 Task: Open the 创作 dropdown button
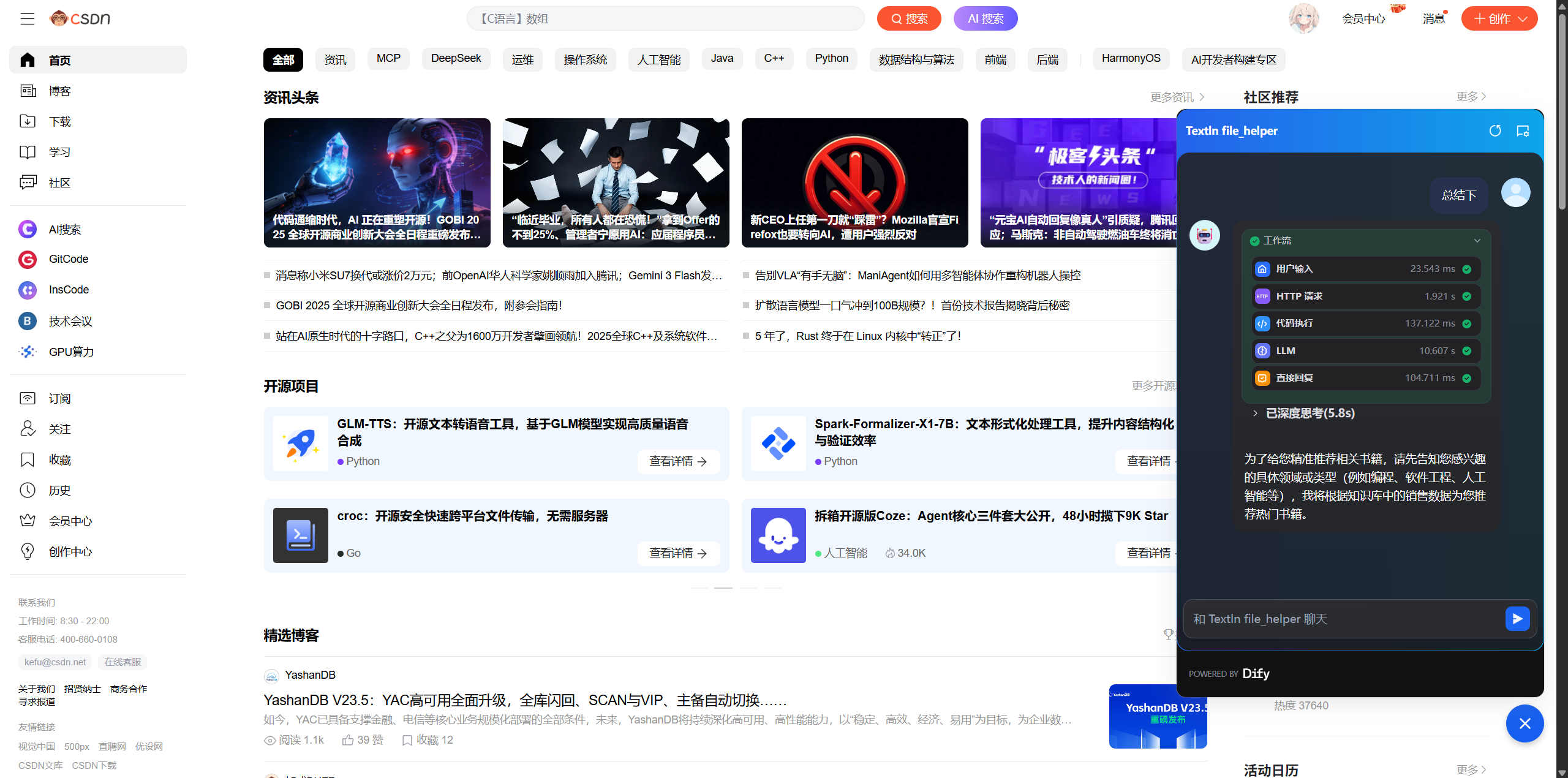tap(1499, 18)
